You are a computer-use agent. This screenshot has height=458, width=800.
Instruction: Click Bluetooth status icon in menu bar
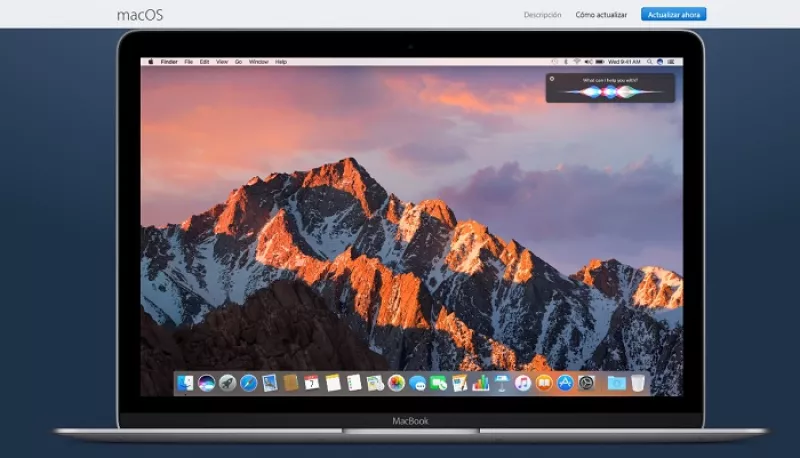566,62
